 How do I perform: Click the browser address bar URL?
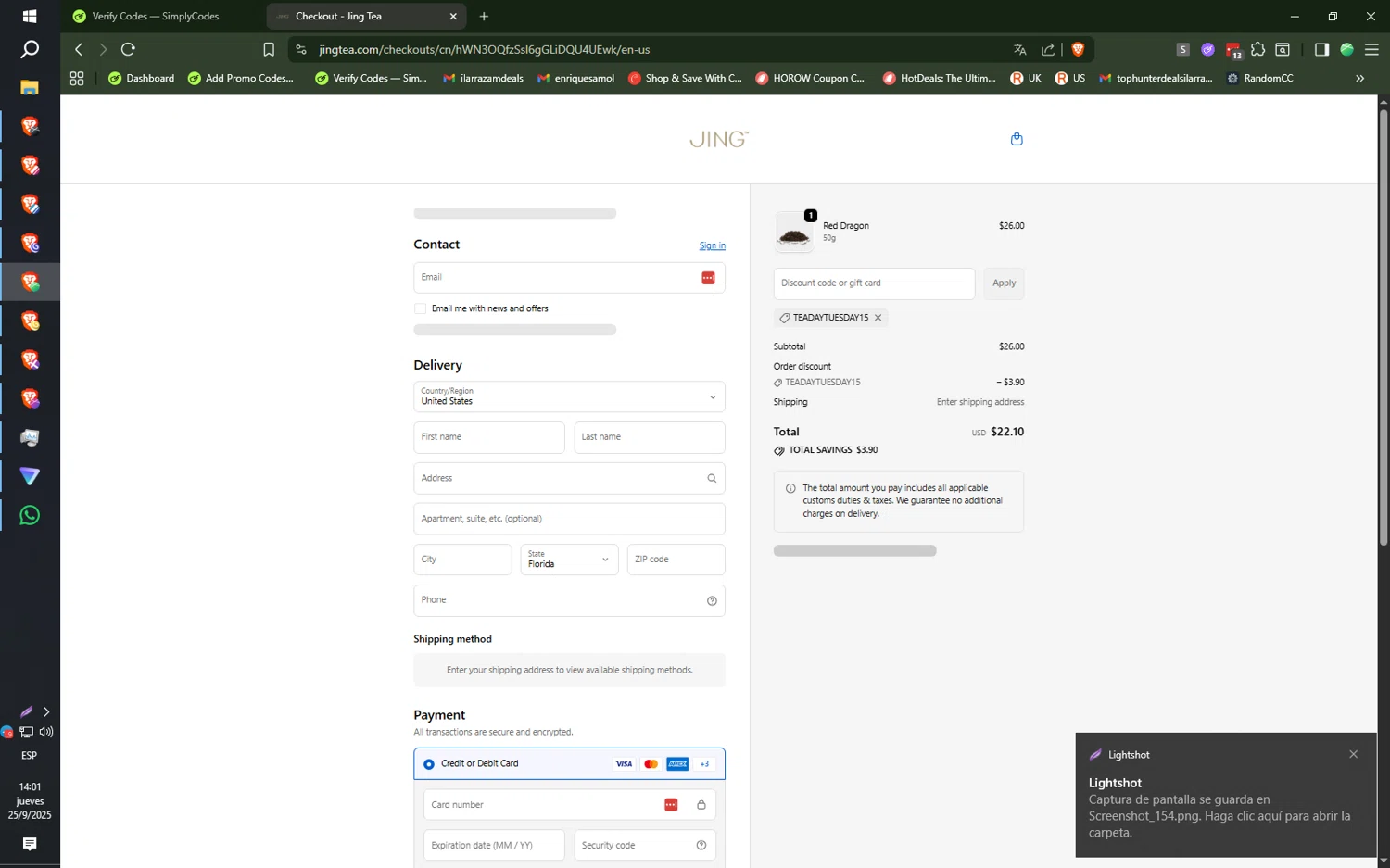[x=485, y=49]
